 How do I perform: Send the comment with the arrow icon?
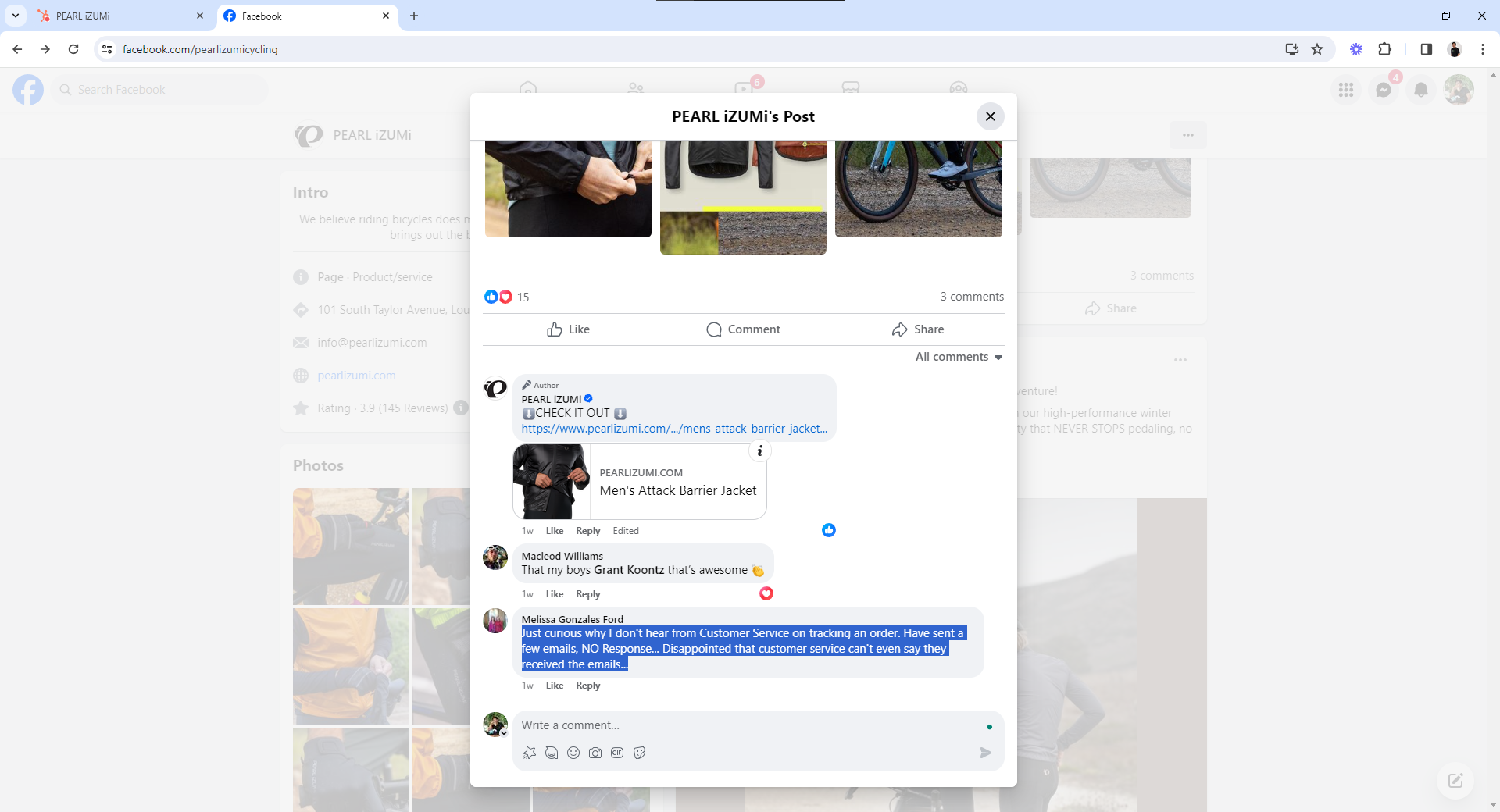[986, 753]
